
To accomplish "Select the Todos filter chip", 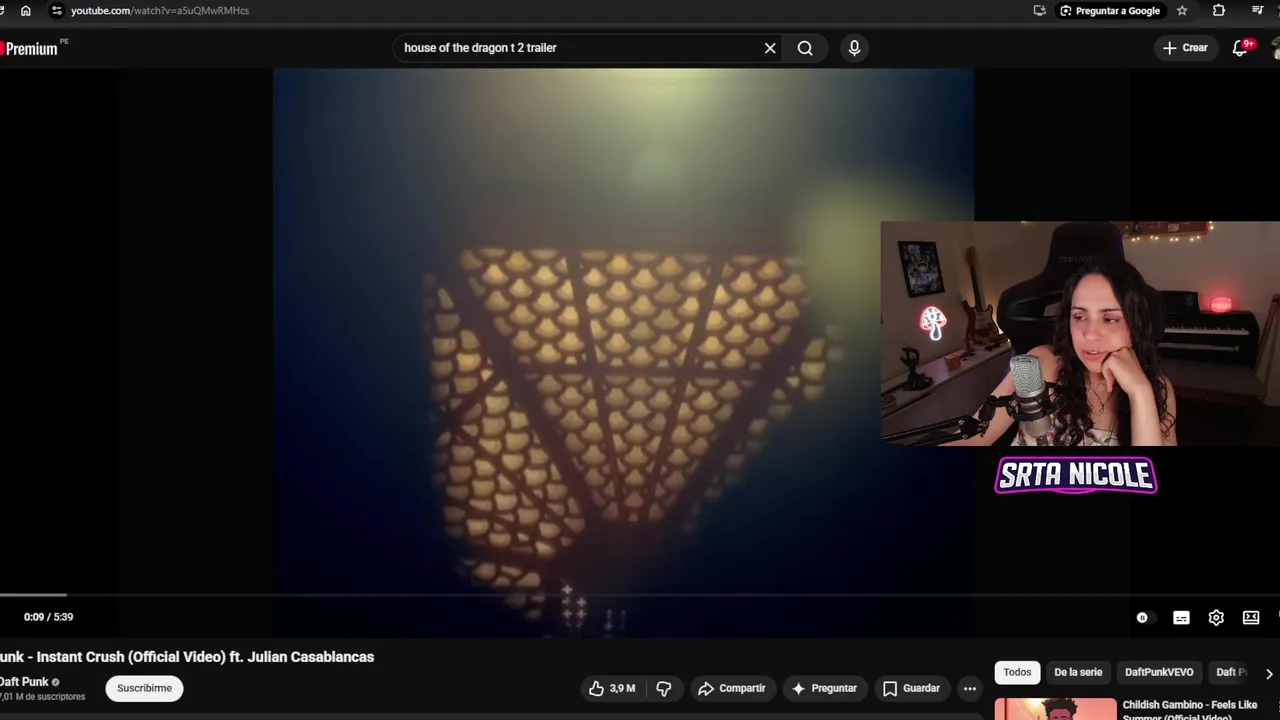I will click(x=1017, y=672).
